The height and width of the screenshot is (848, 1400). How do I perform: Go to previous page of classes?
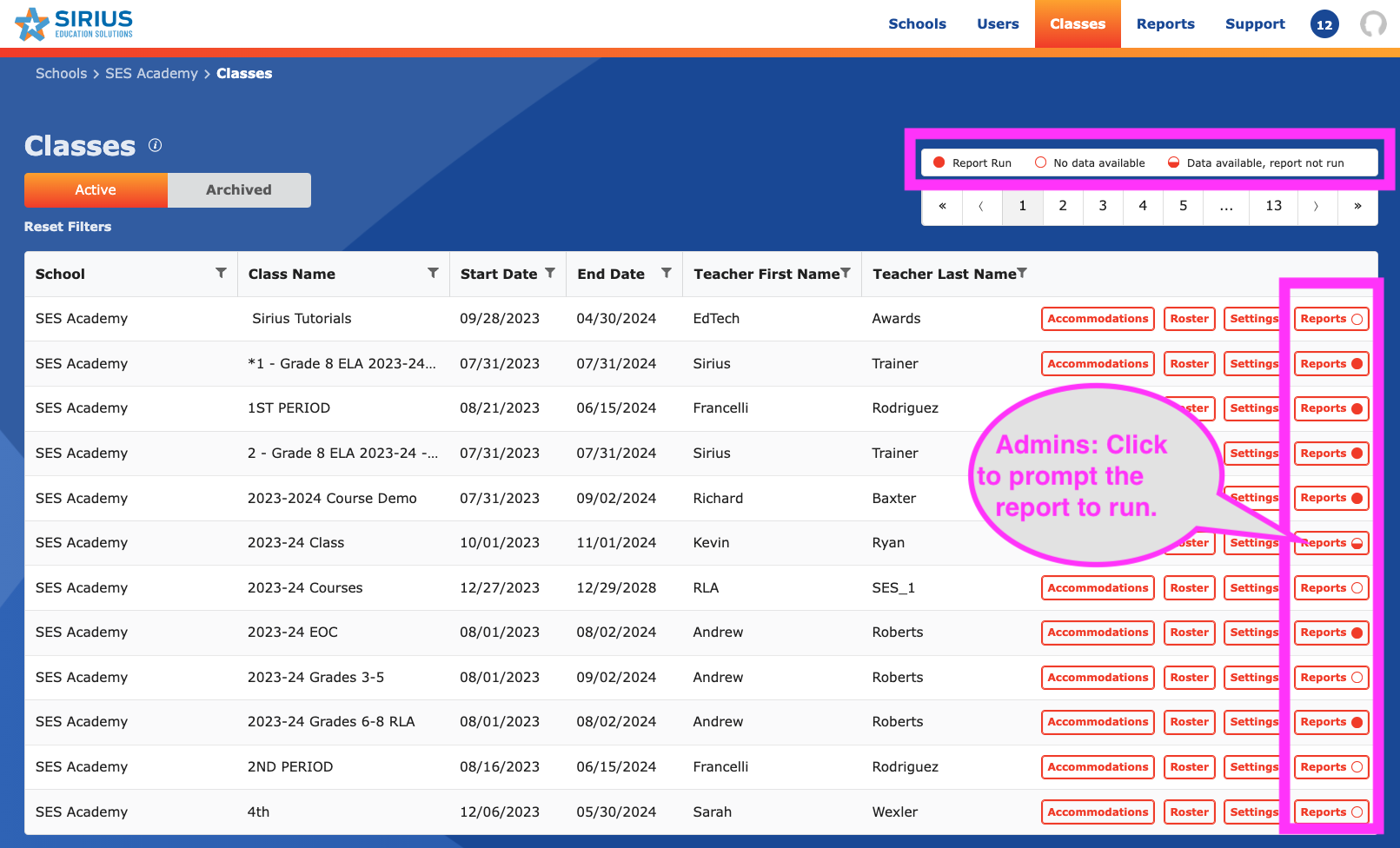[982, 206]
